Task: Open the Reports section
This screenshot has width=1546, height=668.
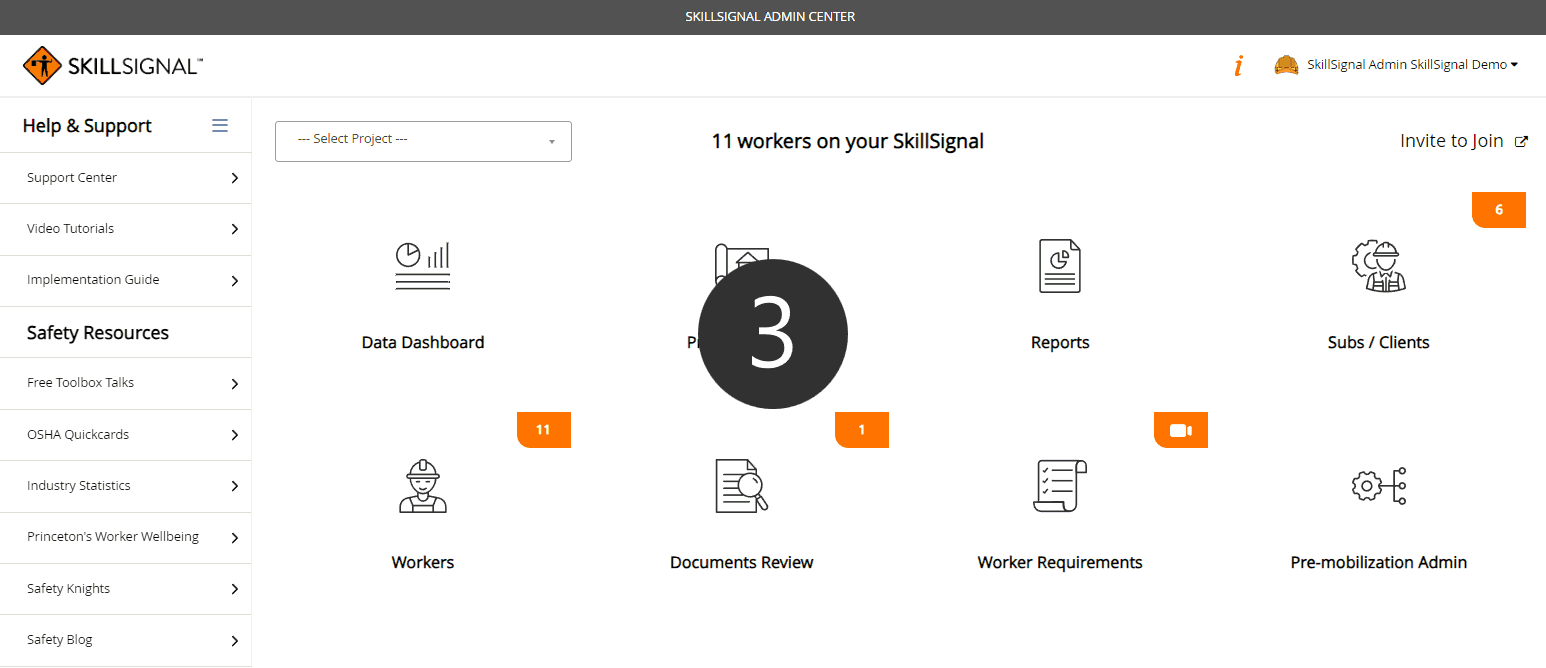Action: 1059,295
